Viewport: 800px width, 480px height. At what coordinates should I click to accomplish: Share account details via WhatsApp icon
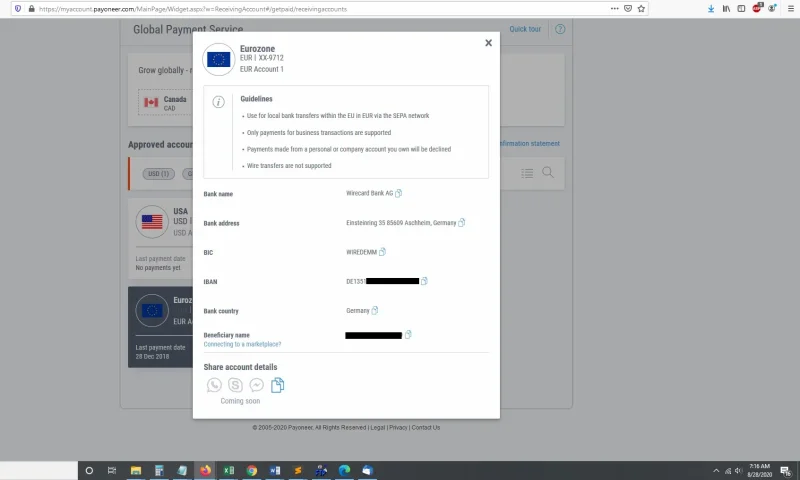pyautogui.click(x=214, y=385)
